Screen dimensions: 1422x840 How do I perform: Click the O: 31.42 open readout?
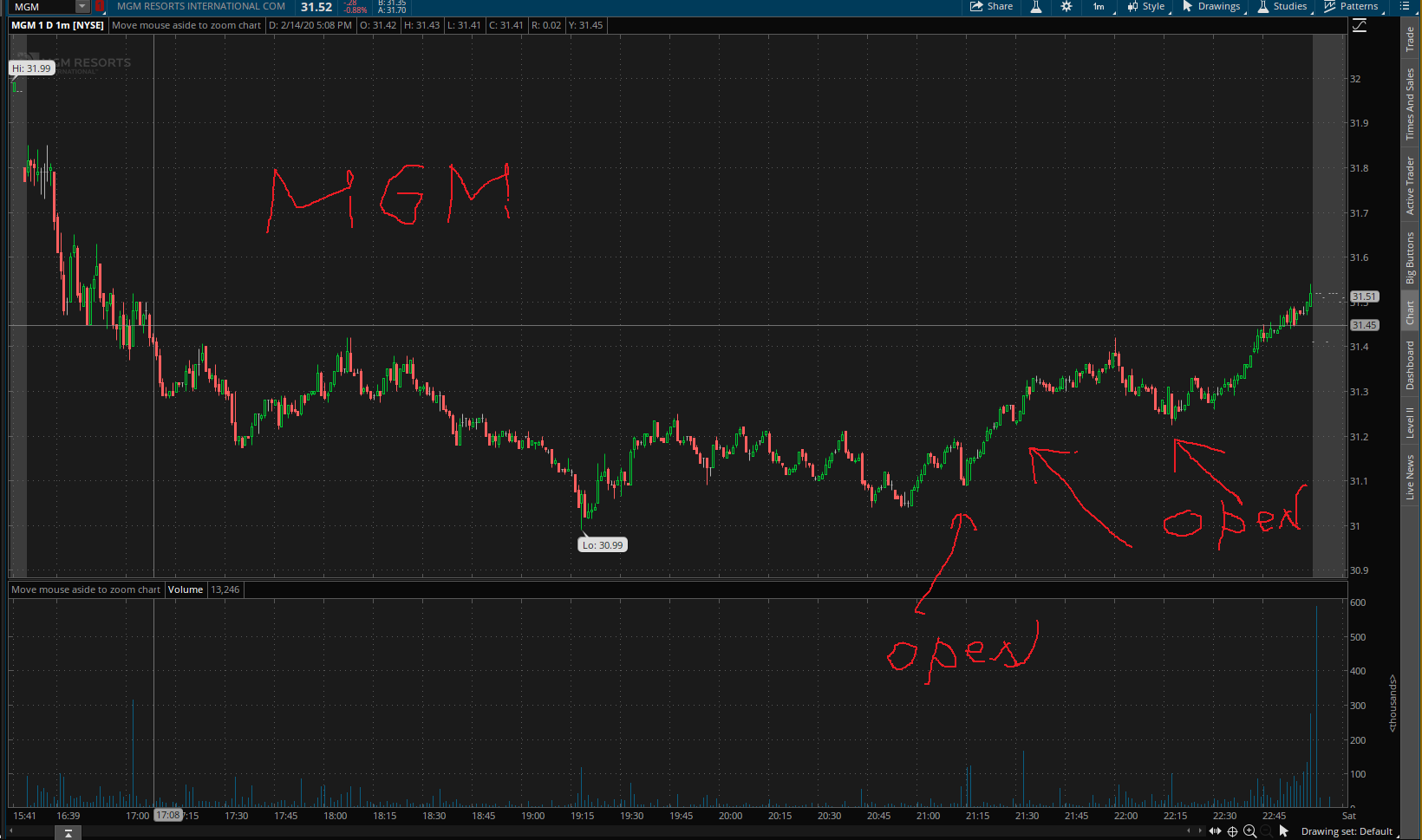tap(378, 25)
